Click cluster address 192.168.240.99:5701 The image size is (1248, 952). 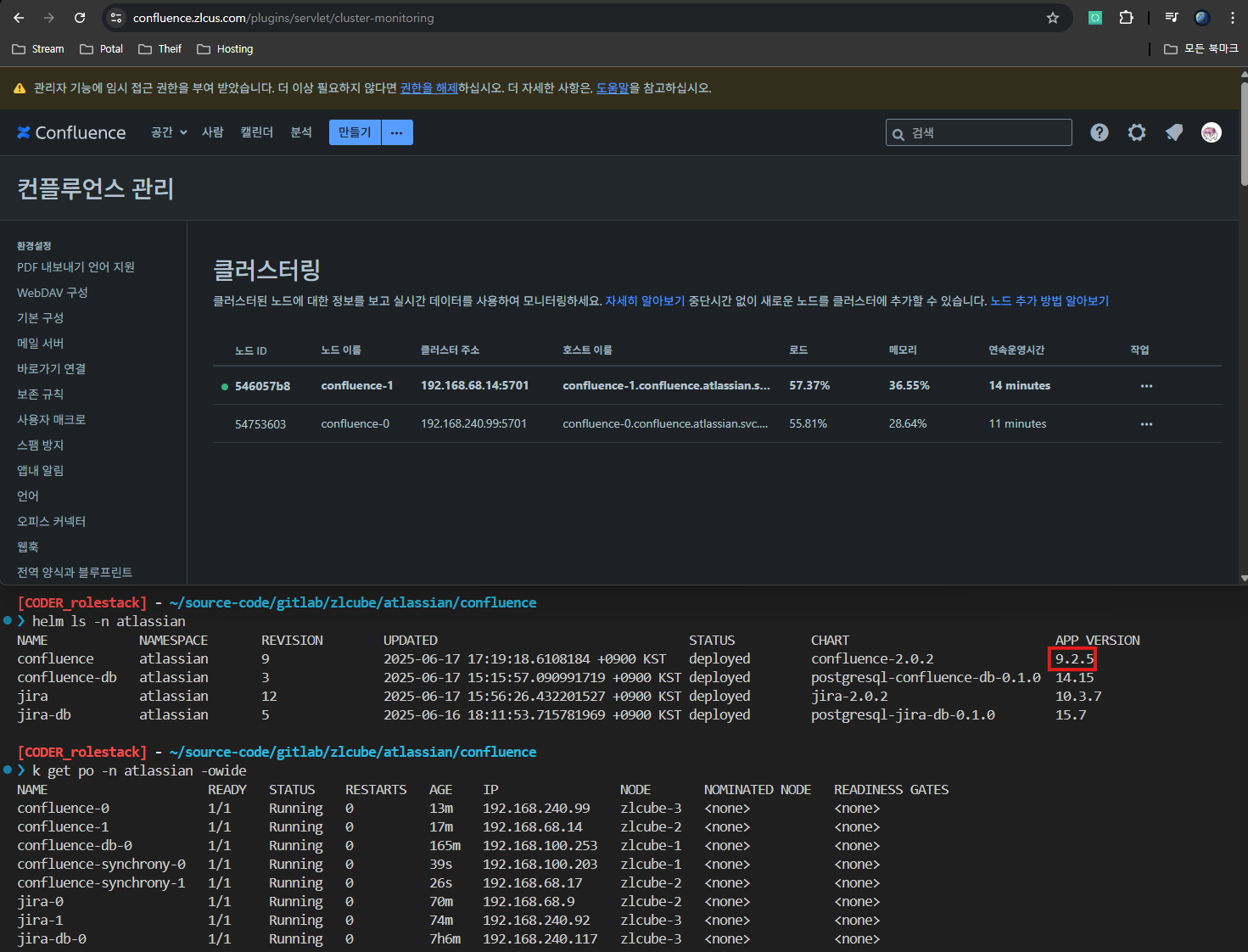(x=473, y=423)
